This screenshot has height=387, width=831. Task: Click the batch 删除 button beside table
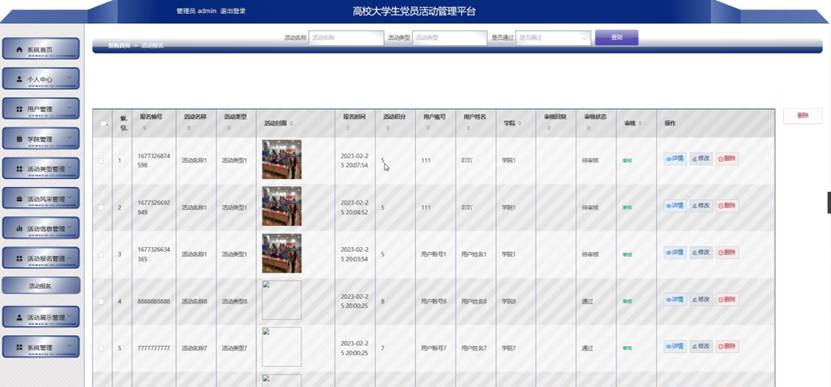pyautogui.click(x=802, y=116)
